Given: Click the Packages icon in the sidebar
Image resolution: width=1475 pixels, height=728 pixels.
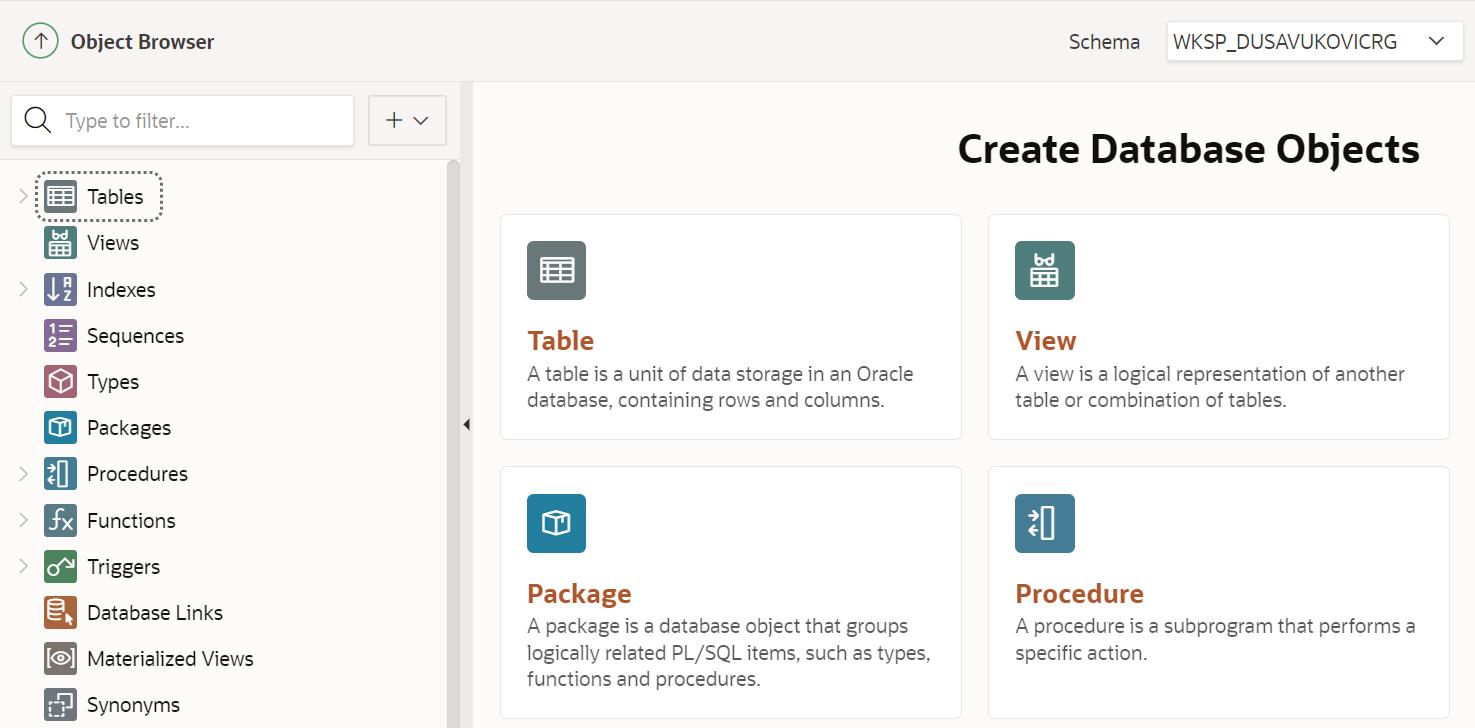Looking at the screenshot, I should click(x=60, y=428).
